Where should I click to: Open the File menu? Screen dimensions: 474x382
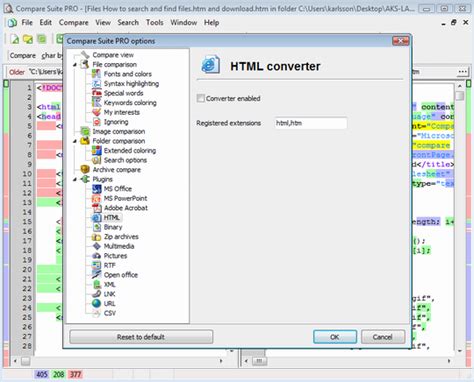pos(27,23)
